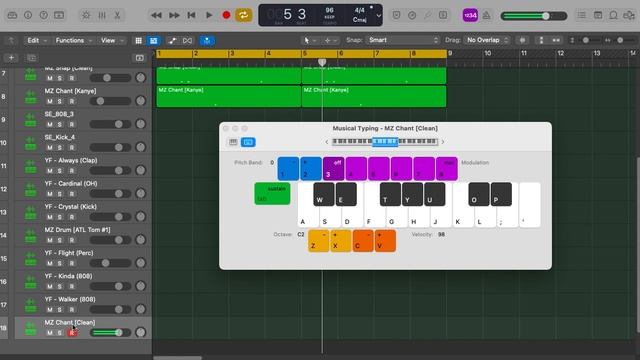
Task: Open the Functions menu in Tracks area
Action: click(x=73, y=40)
